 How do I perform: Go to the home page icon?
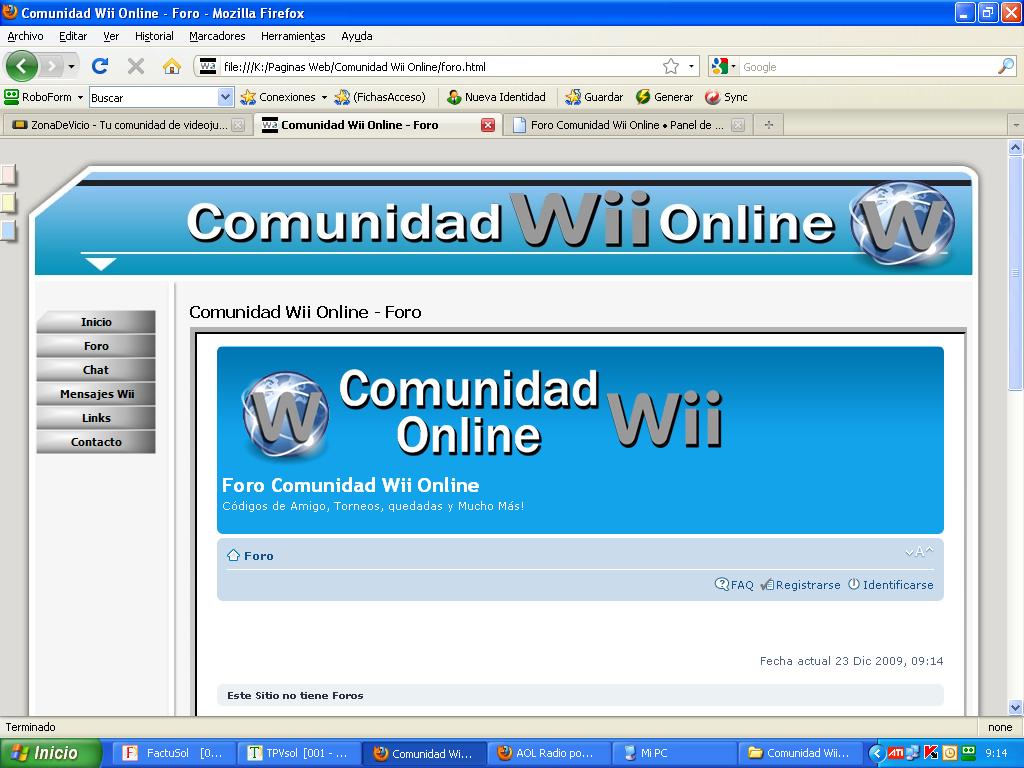coord(172,66)
